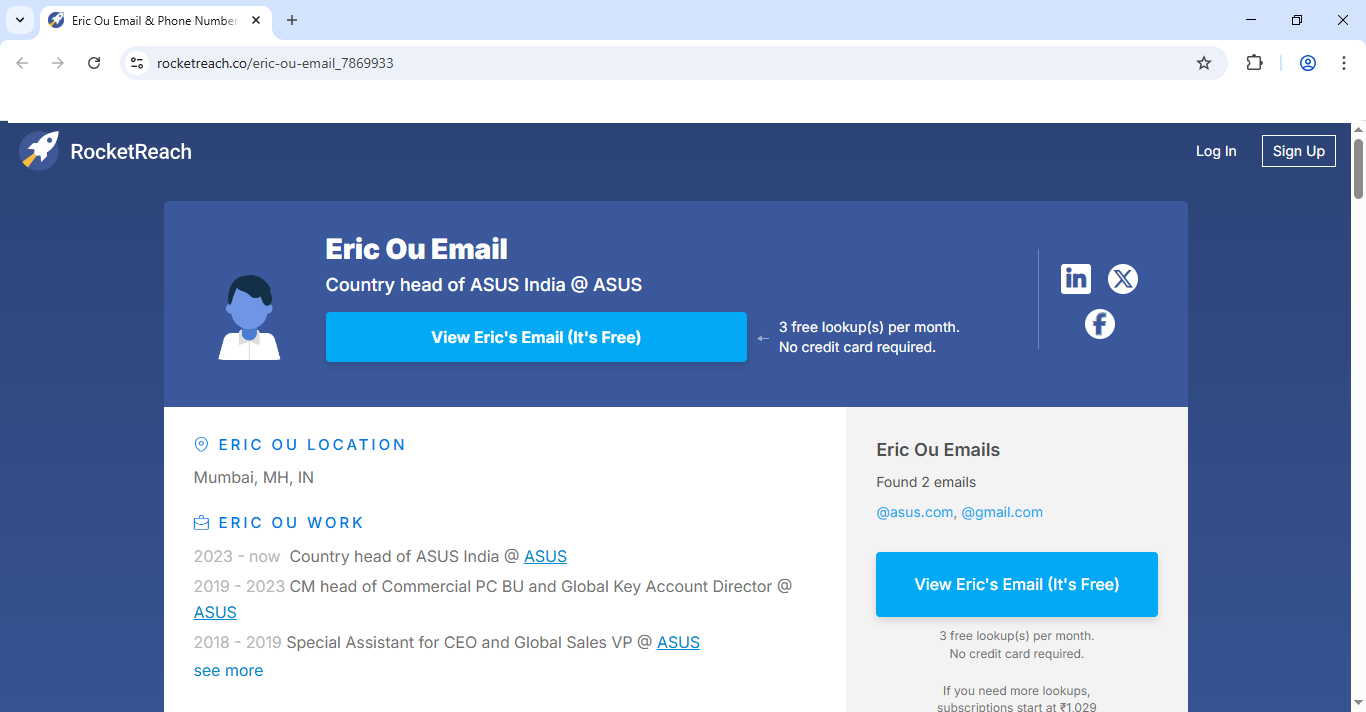Expand work history with see more

point(228,670)
